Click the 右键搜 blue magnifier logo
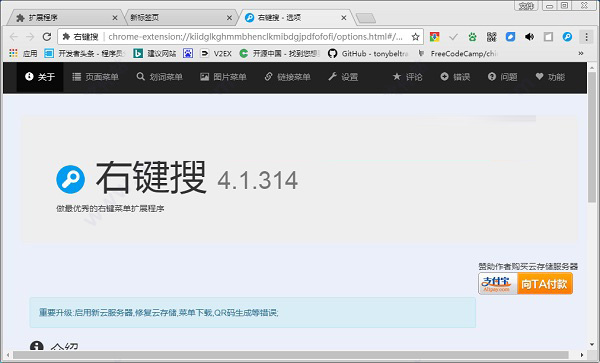 (x=70, y=179)
